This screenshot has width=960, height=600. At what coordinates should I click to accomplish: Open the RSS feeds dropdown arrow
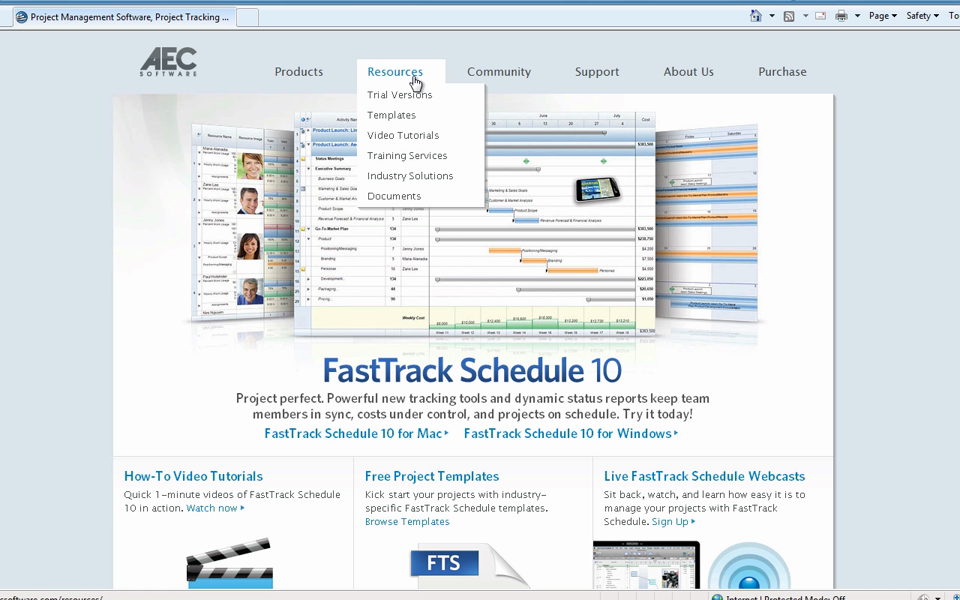pos(805,16)
